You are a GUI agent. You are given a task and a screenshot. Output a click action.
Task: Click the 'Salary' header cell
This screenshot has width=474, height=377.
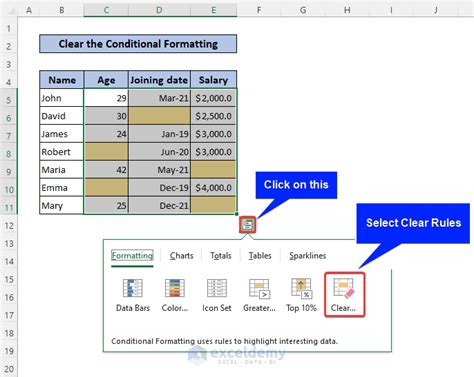(214, 80)
